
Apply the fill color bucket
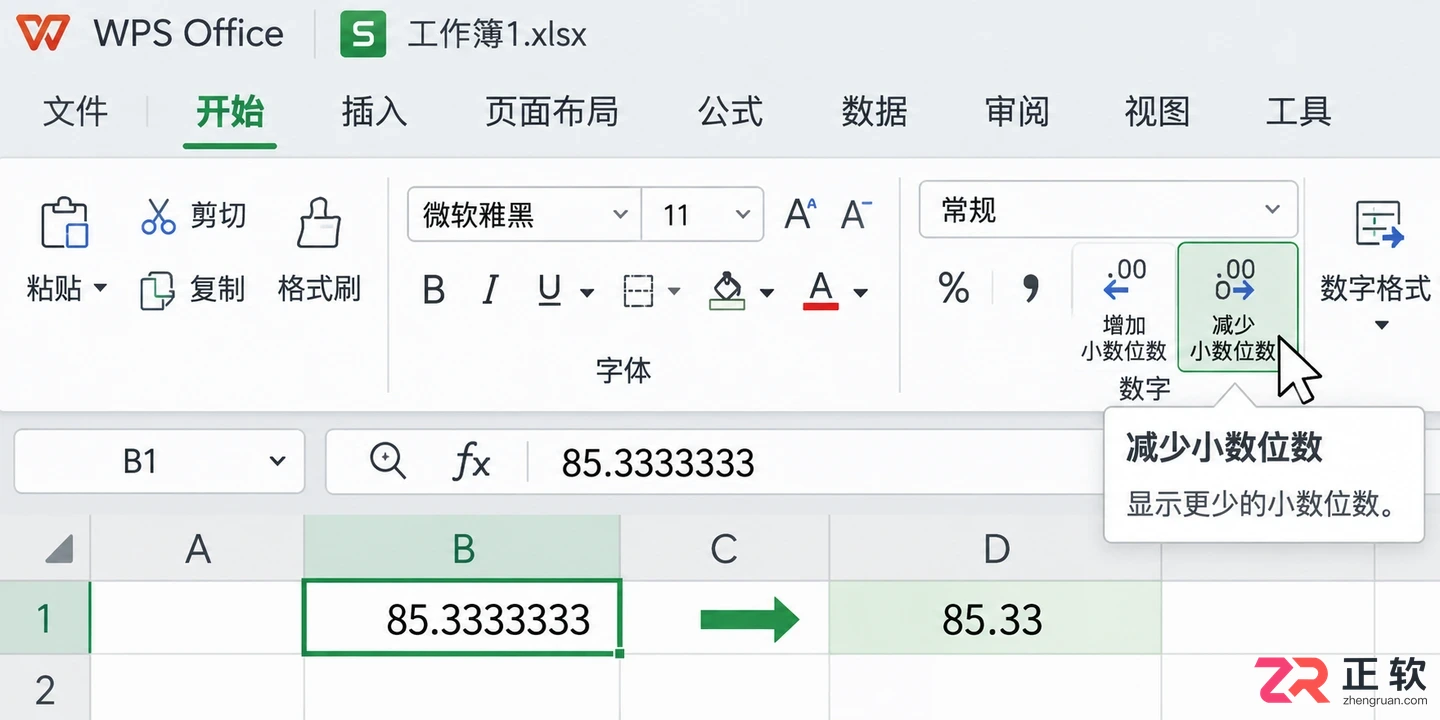click(x=728, y=291)
